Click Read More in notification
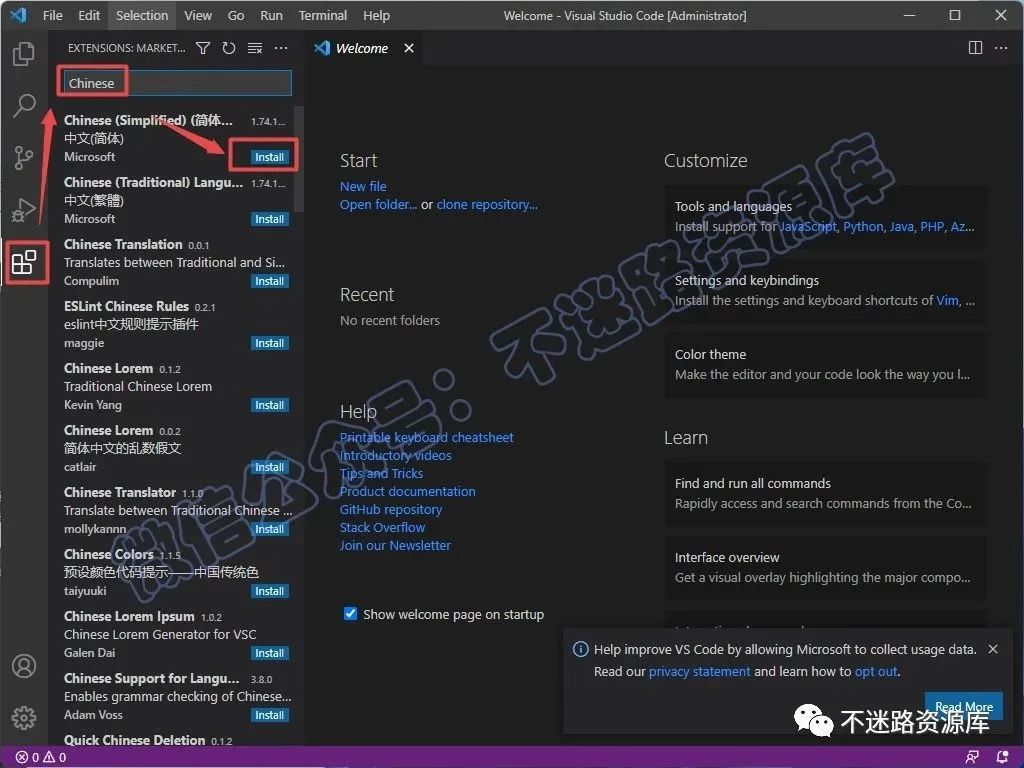1024x768 pixels. coord(964,707)
